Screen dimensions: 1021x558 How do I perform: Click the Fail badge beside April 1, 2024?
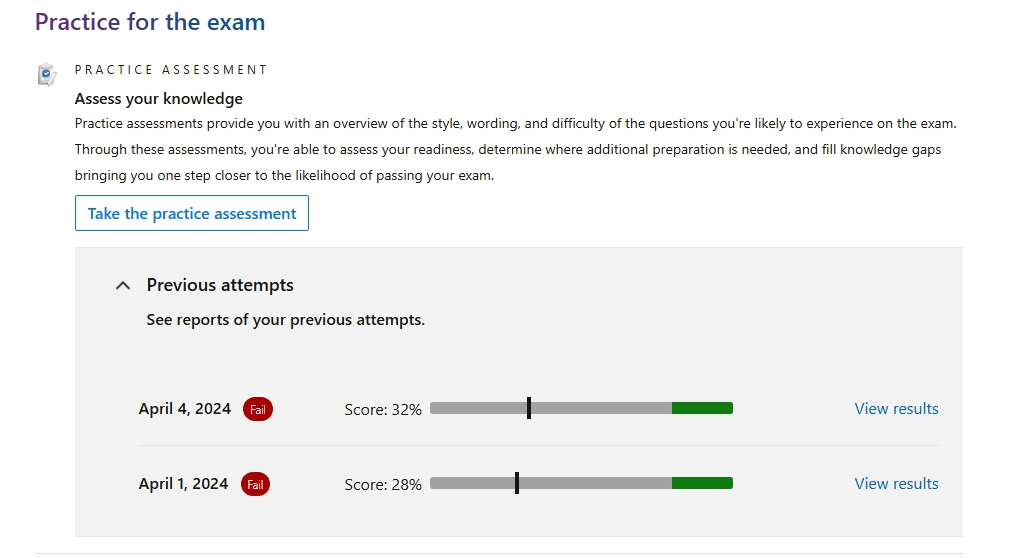255,484
